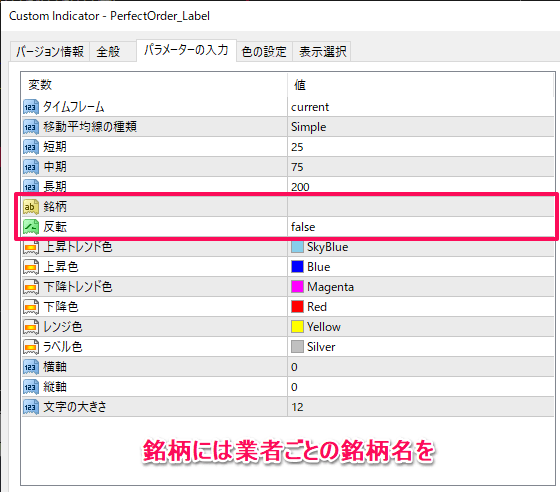This screenshot has height=492, width=560.
Task: Select the パラメーターの入力 tab
Action: tap(186, 50)
